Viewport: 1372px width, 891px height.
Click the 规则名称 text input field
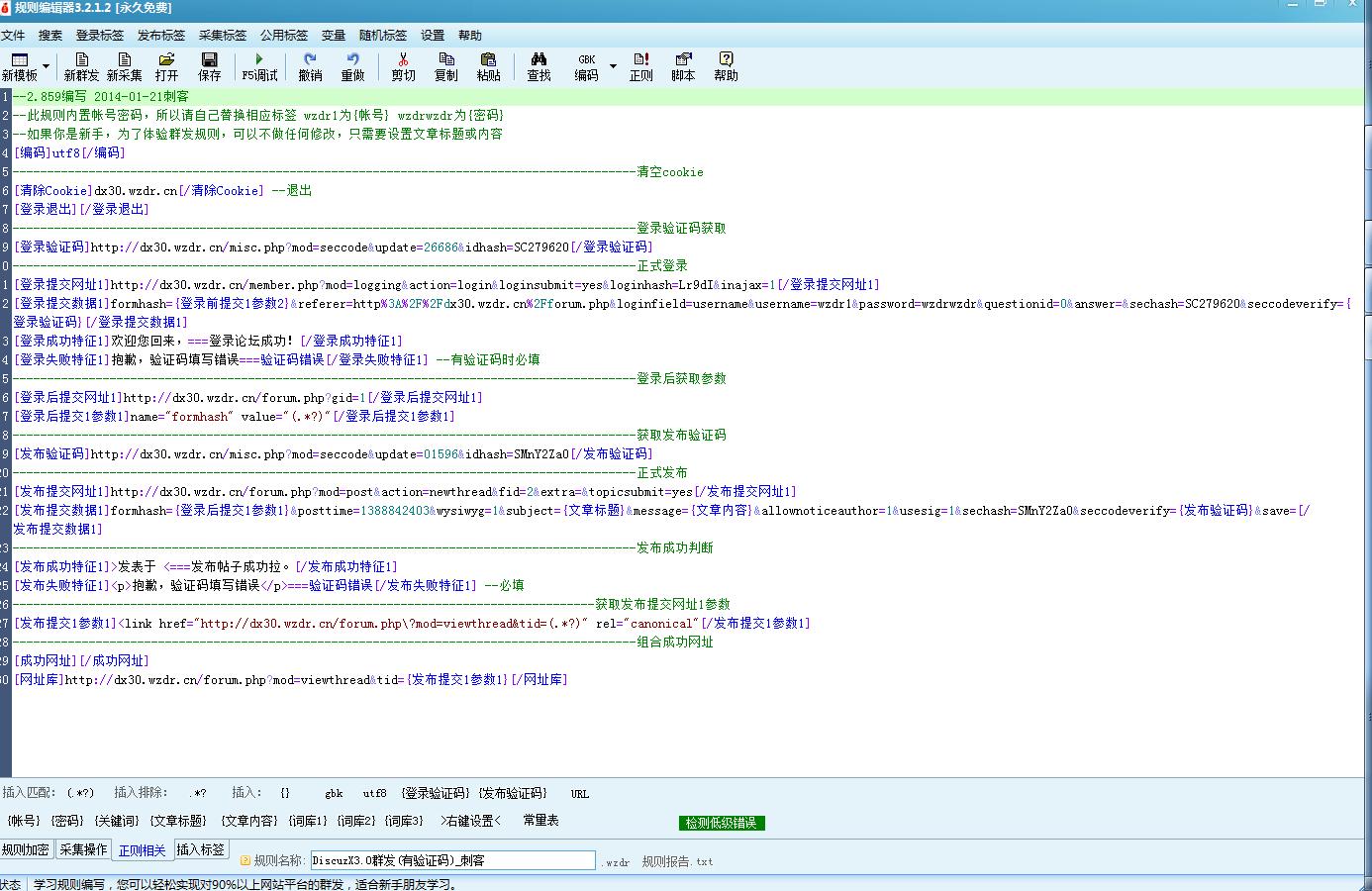tap(452, 860)
